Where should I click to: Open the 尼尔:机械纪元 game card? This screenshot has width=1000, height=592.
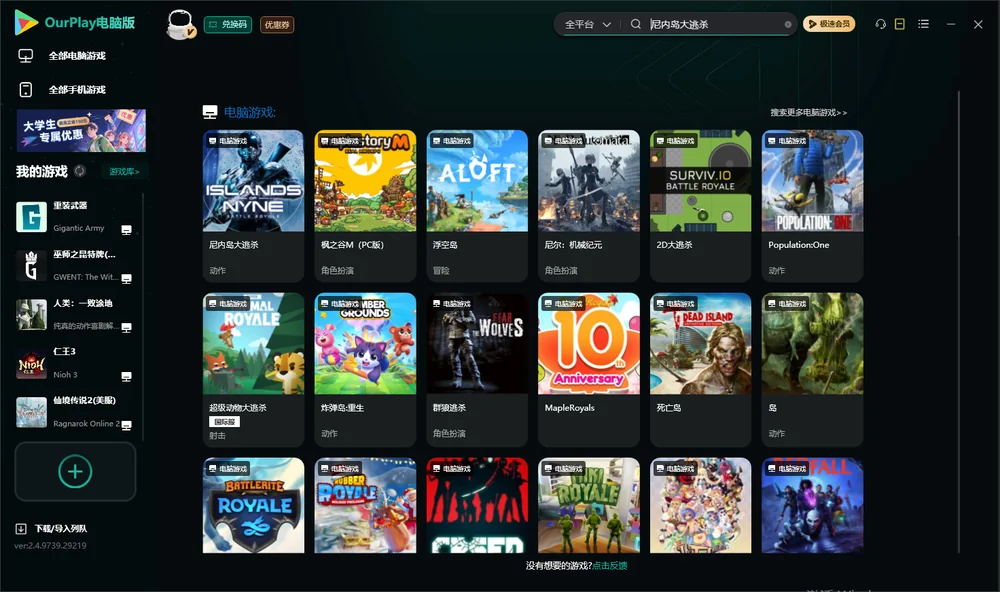coord(589,205)
